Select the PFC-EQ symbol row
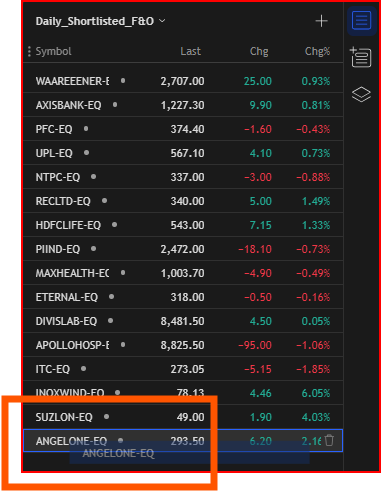This screenshot has width=381, height=491. (183, 129)
